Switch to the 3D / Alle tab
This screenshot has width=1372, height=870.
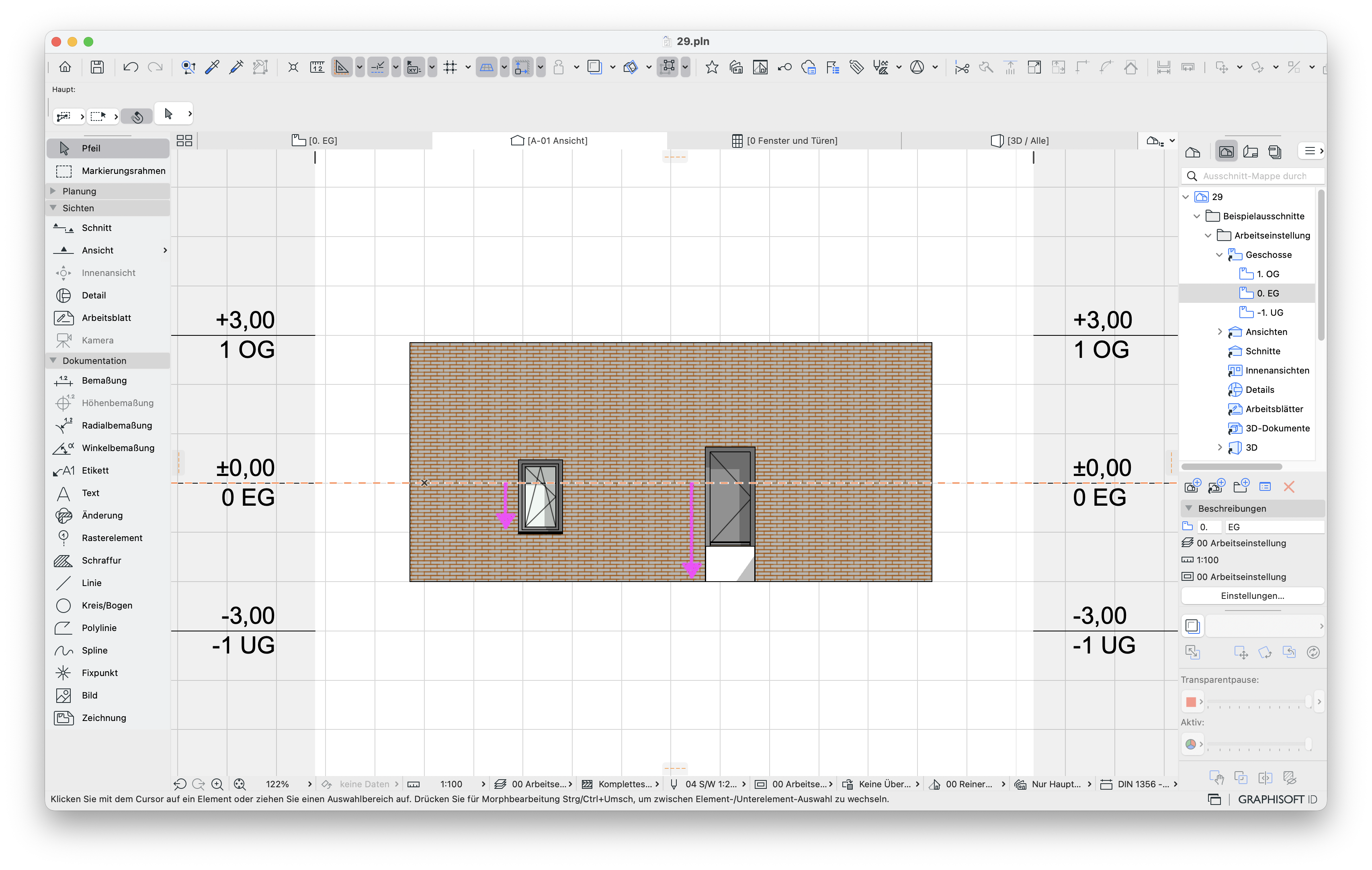coord(1019,141)
